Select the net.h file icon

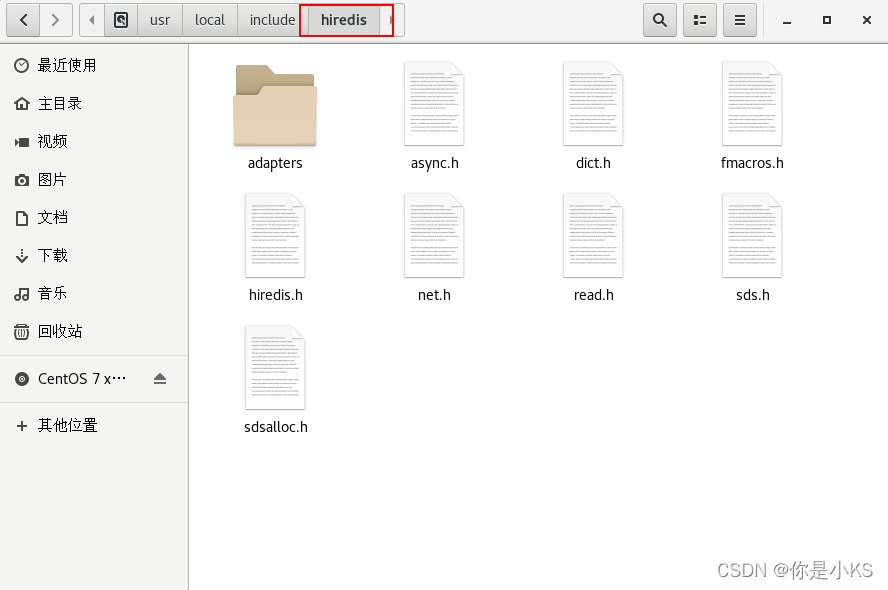[x=434, y=236]
